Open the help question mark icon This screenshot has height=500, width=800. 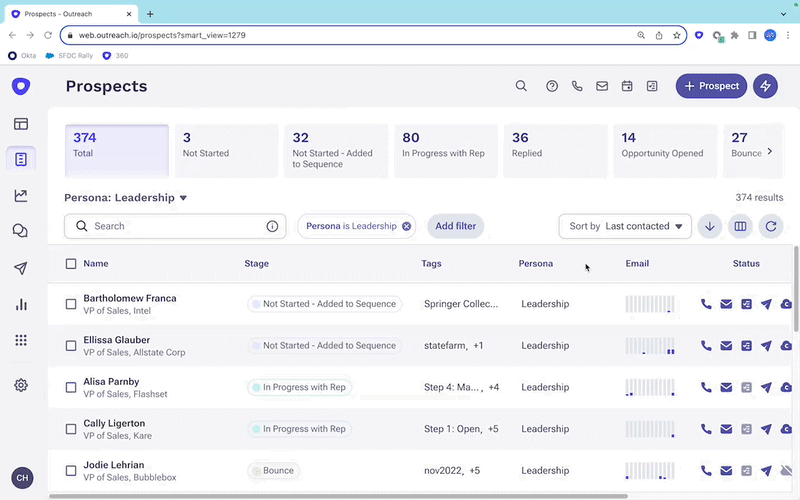point(552,86)
